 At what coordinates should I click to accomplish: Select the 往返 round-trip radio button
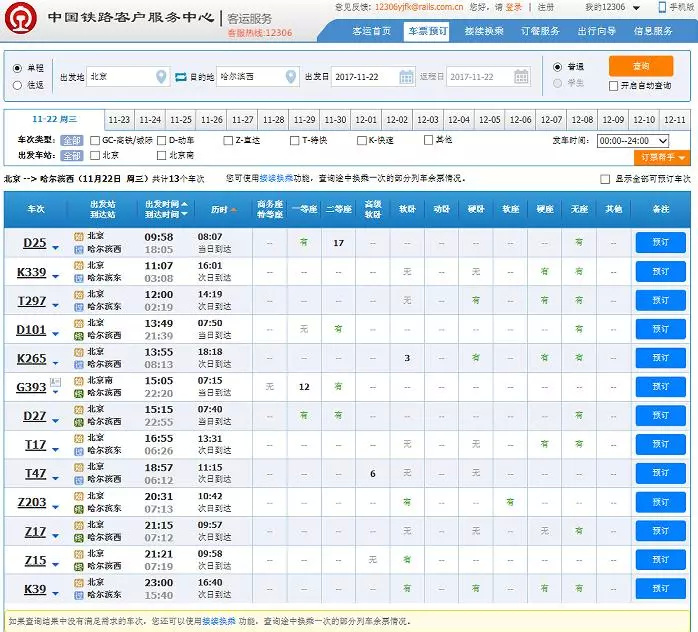pos(17,86)
